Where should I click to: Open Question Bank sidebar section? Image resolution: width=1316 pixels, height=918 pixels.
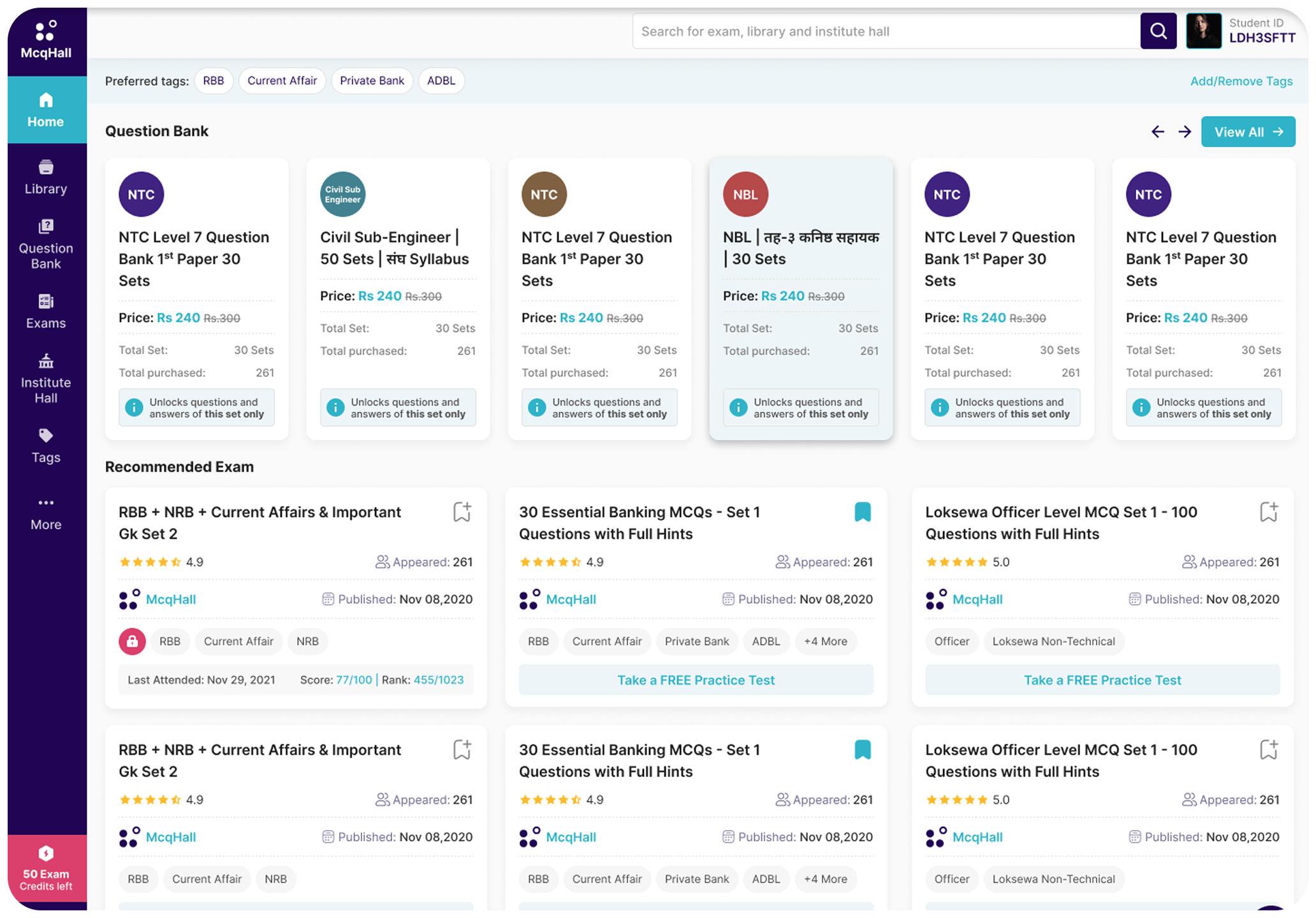[46, 245]
